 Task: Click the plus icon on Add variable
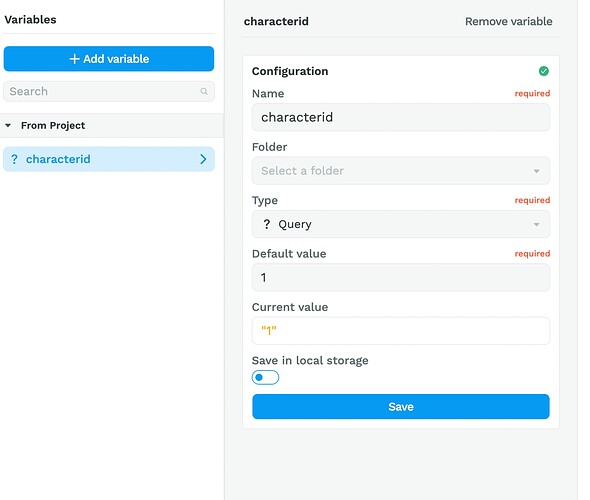click(74, 59)
